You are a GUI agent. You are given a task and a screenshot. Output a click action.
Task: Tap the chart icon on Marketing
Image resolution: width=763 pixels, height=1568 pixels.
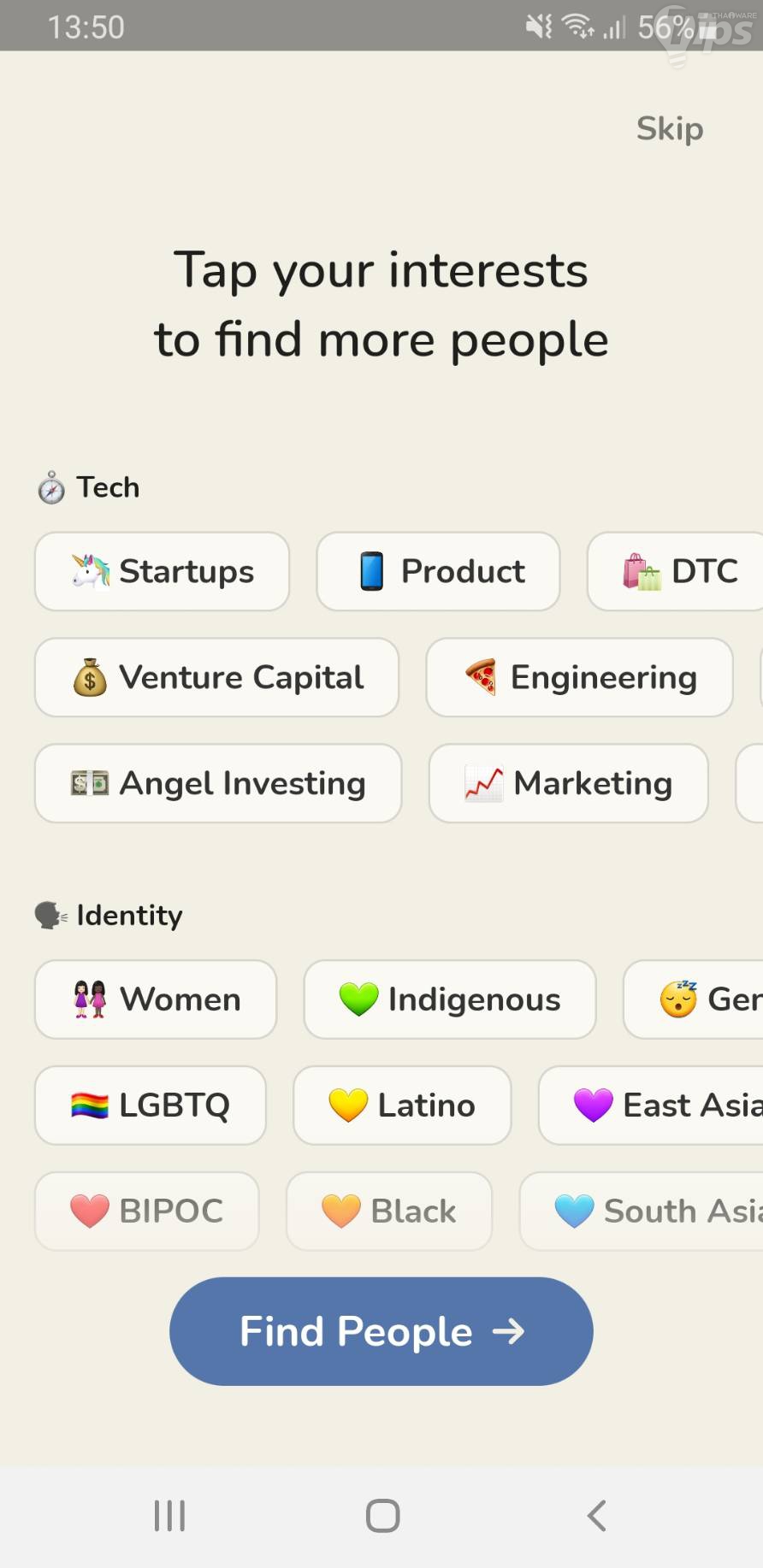coord(483,783)
